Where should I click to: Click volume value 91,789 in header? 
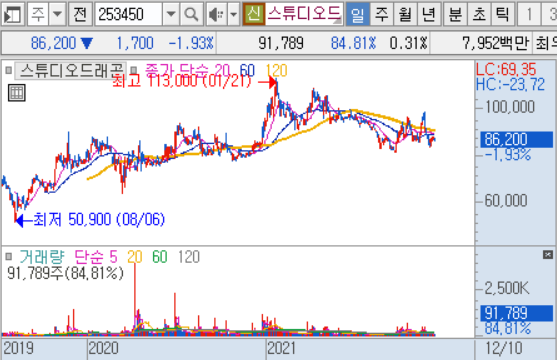[281, 43]
